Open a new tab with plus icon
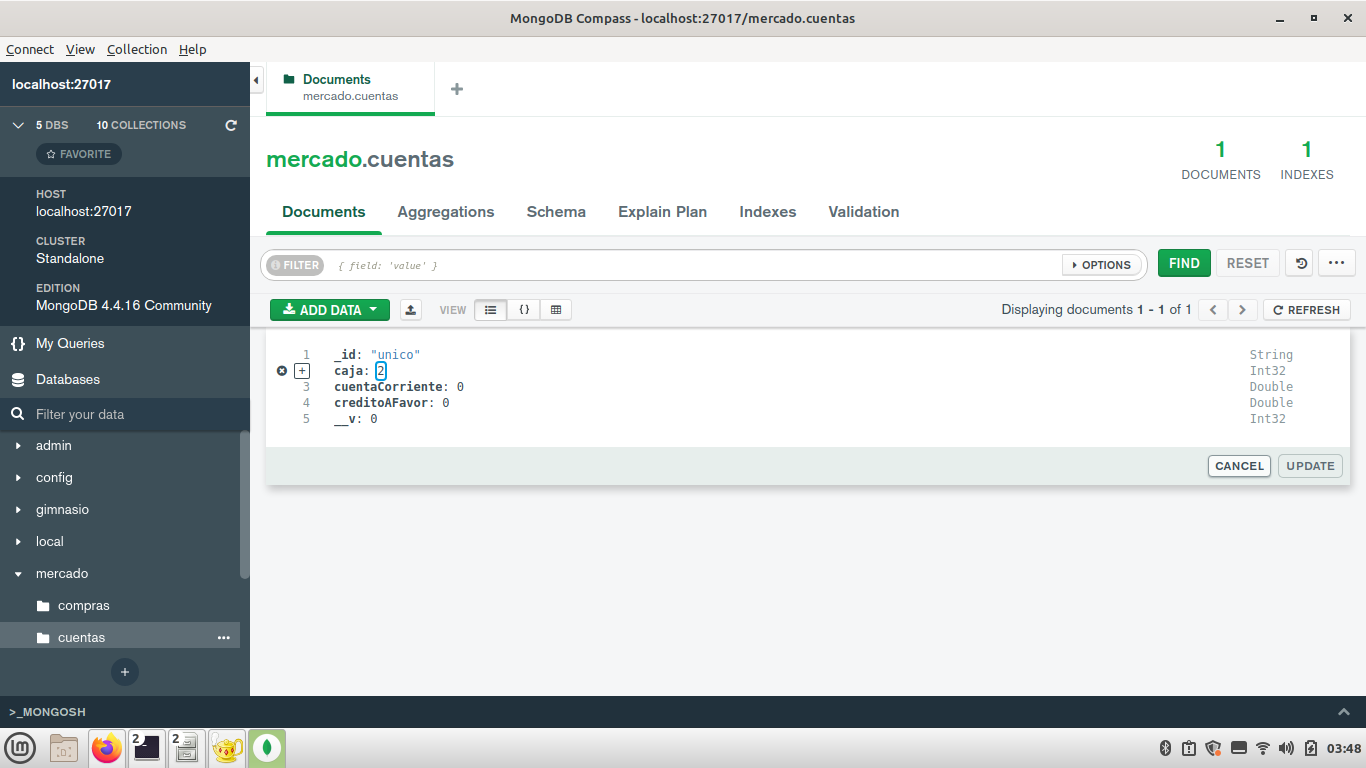This screenshot has height=768, width=1366. 457,89
